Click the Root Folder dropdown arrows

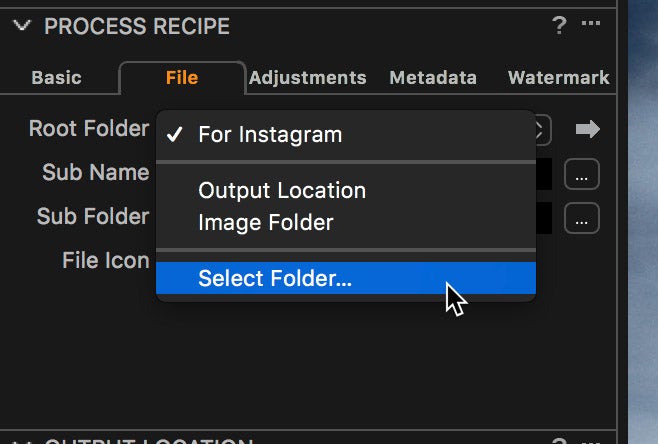pyautogui.click(x=543, y=130)
